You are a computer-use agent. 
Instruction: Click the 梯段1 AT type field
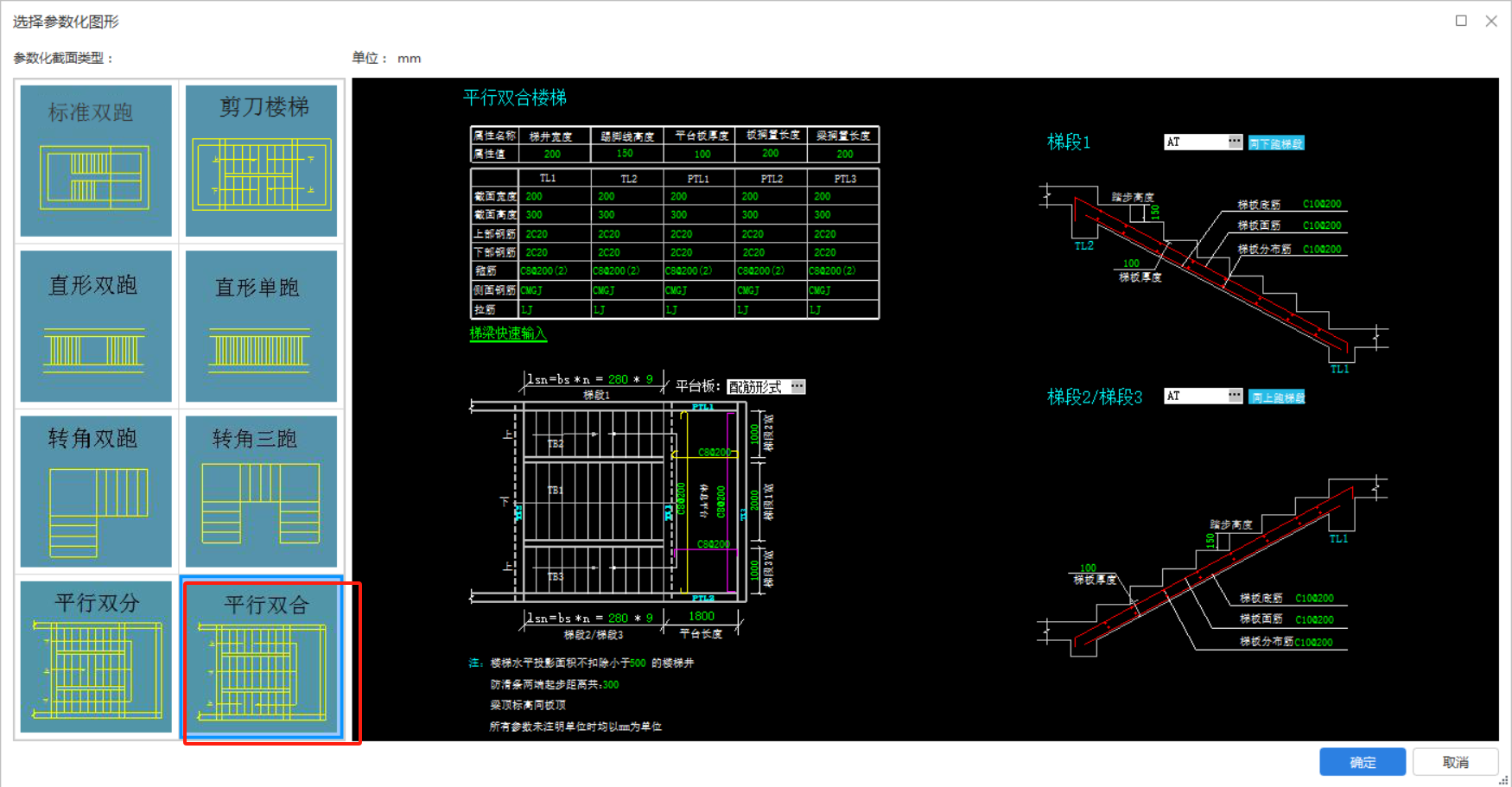[1196, 142]
